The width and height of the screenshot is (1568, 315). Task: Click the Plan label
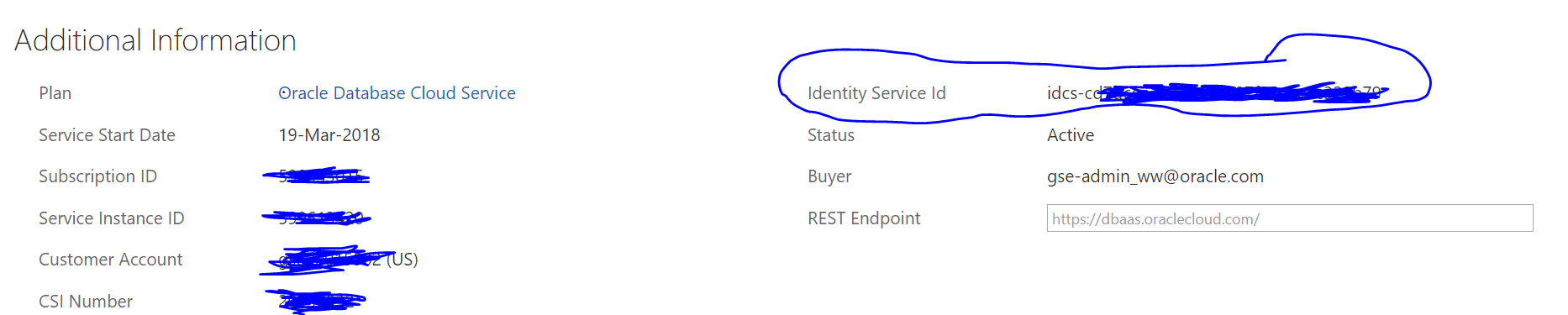pyautogui.click(x=55, y=93)
